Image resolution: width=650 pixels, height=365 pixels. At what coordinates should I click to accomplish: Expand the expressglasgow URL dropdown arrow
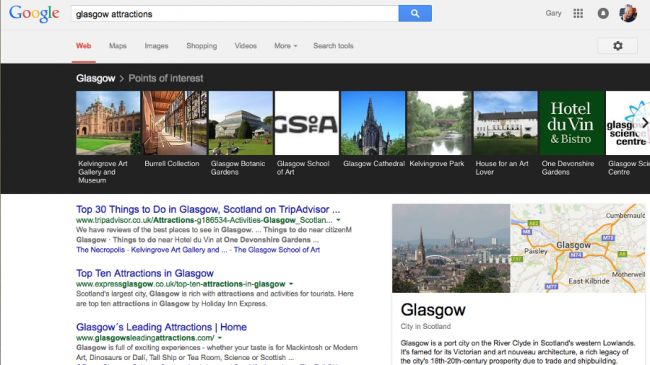pos(291,284)
